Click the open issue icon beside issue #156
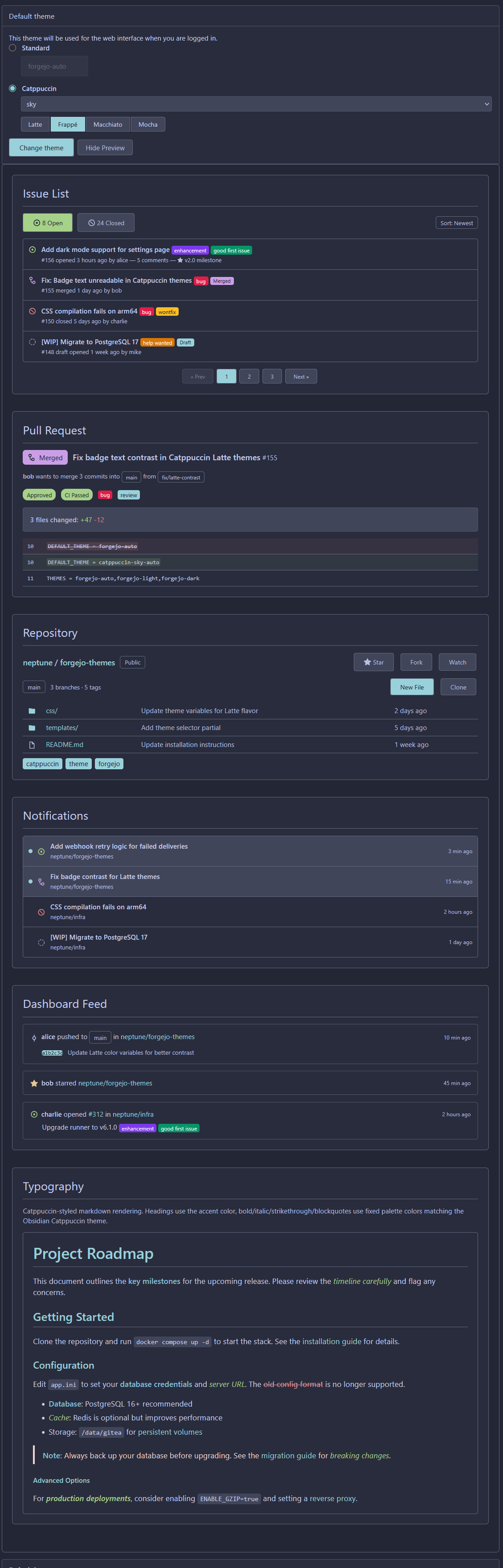503x1568 pixels. coord(32,250)
